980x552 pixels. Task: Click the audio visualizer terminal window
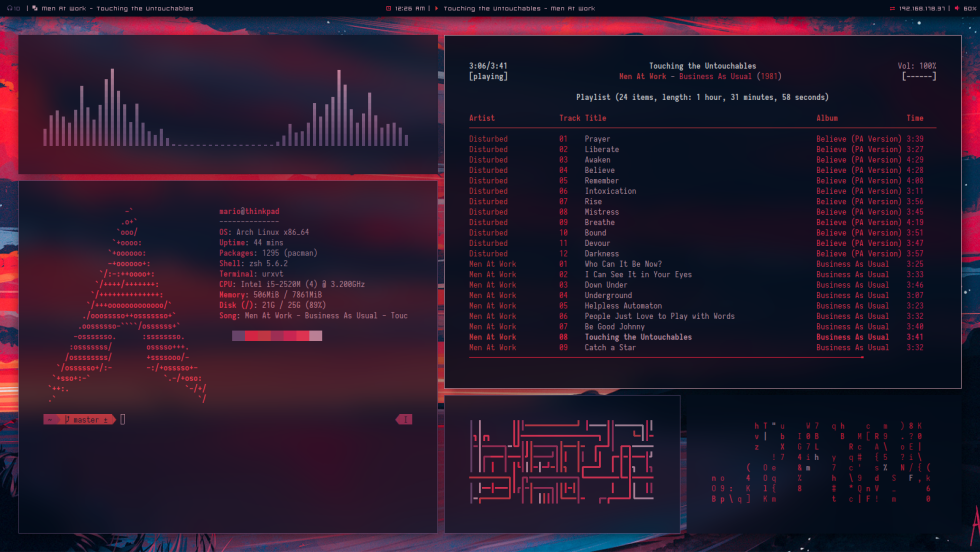pos(228,104)
